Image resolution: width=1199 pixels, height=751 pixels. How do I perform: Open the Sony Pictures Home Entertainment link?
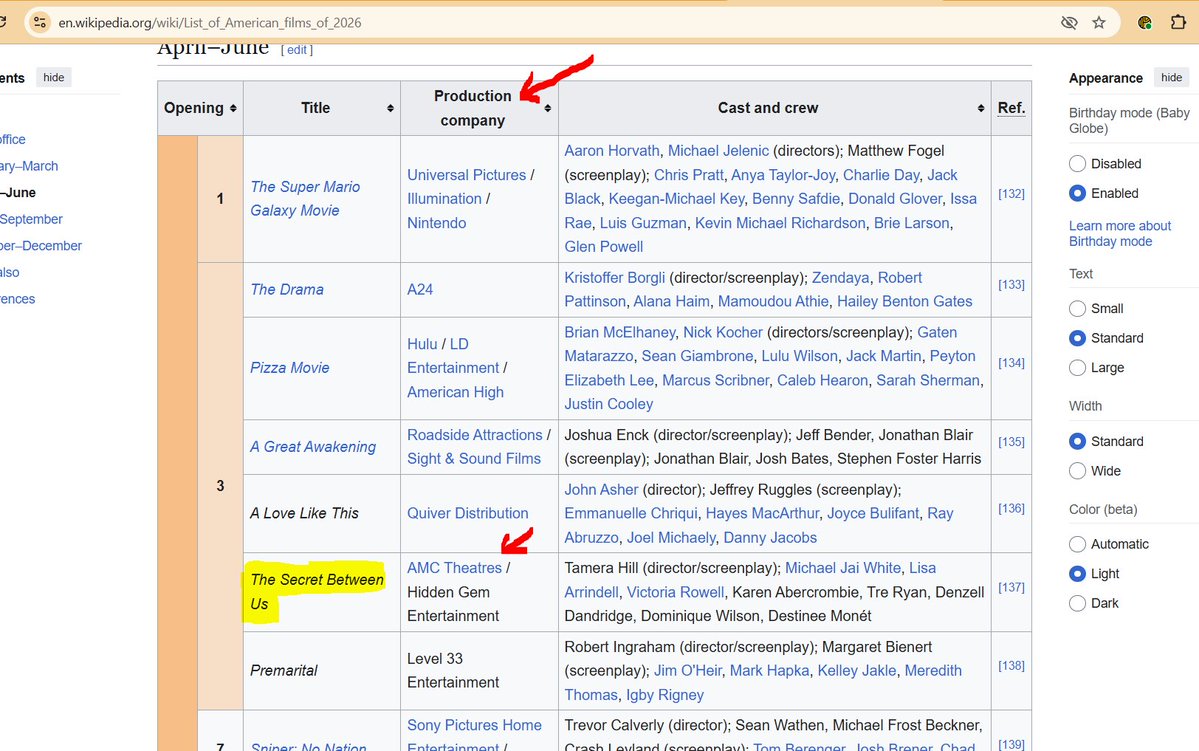point(474,736)
